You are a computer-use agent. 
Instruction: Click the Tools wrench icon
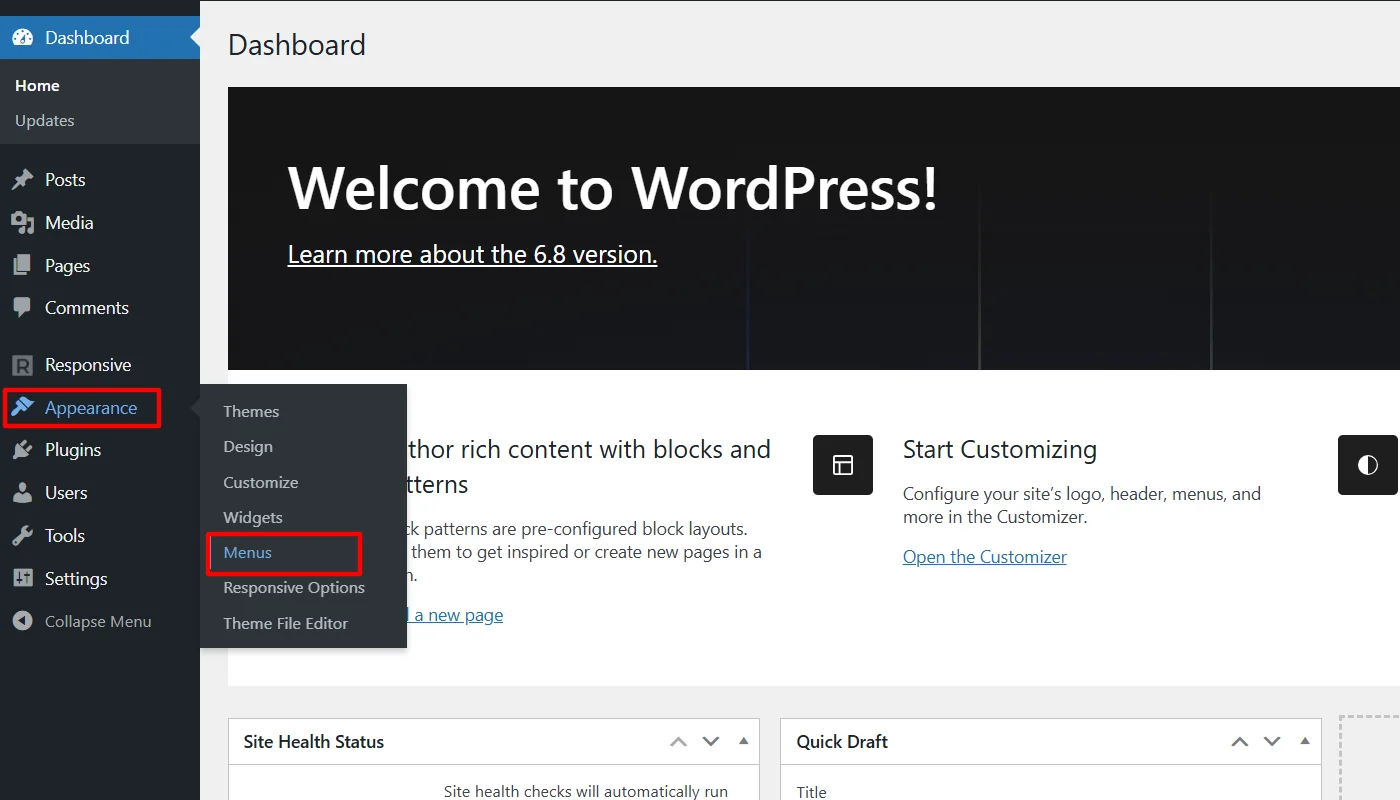pos(22,536)
